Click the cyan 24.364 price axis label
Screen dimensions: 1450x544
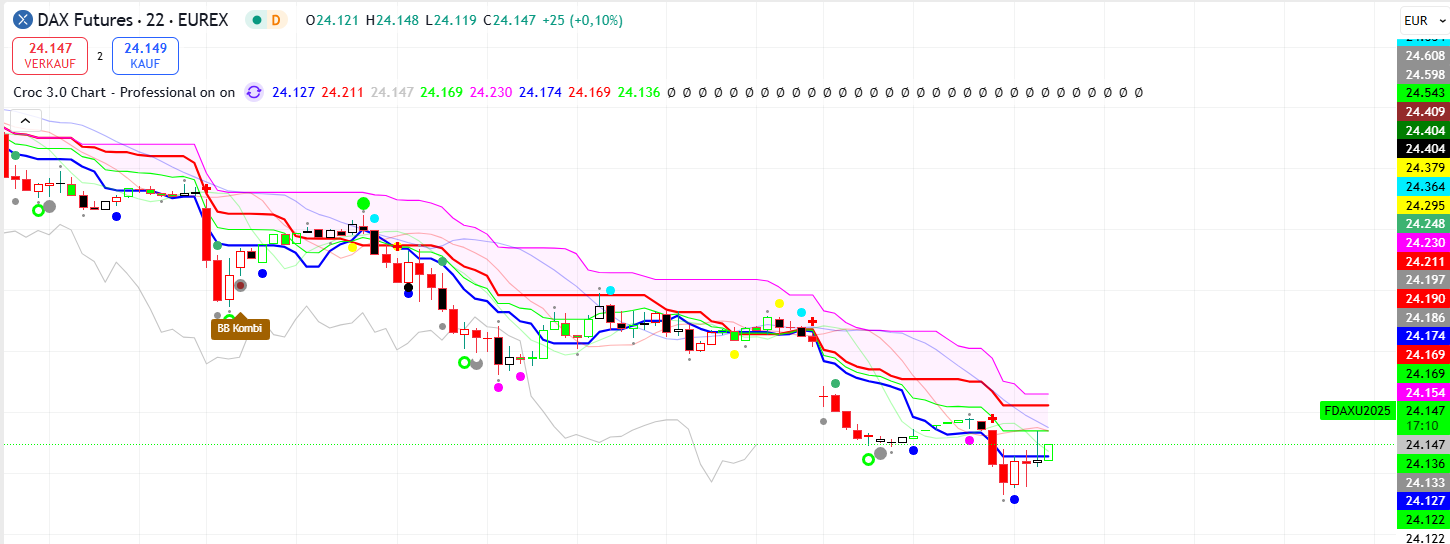(x=1424, y=186)
